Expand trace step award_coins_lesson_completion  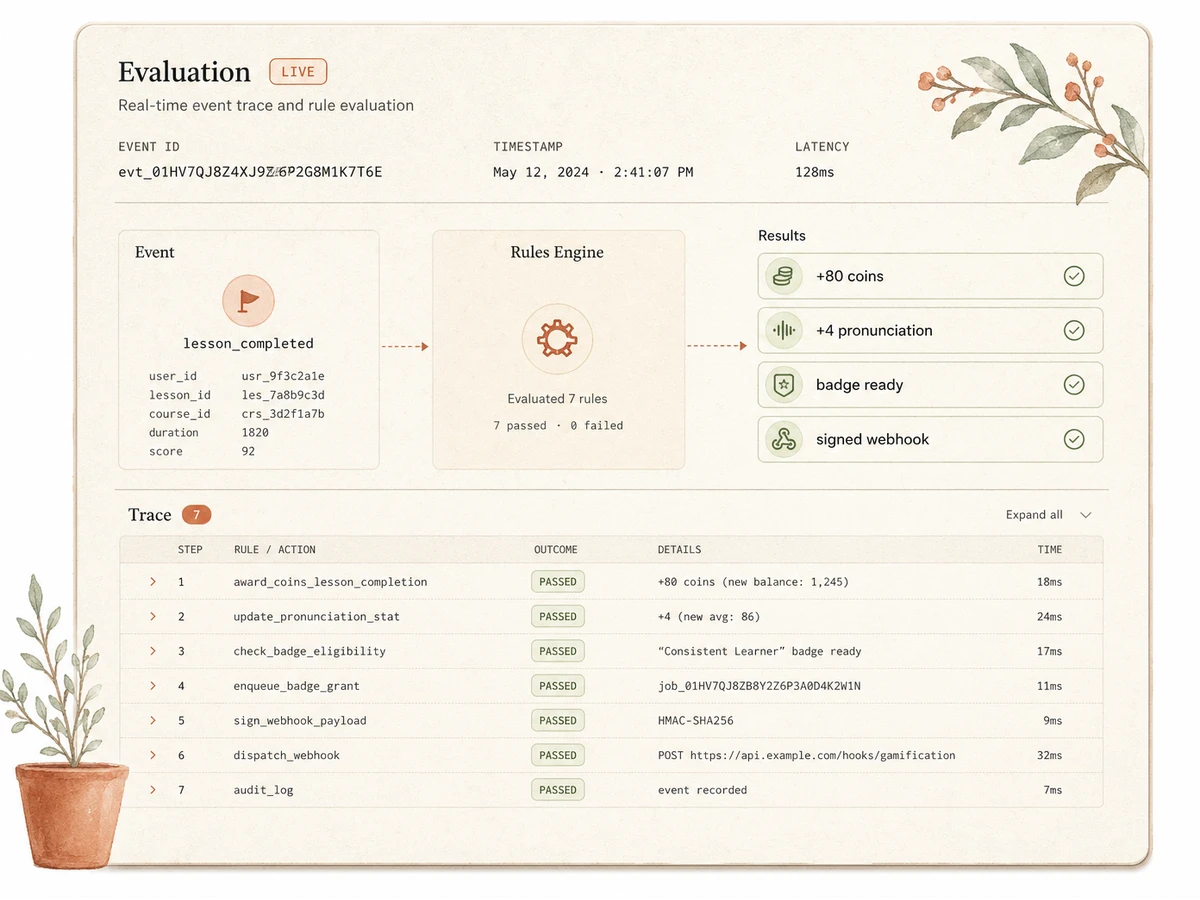[153, 582]
